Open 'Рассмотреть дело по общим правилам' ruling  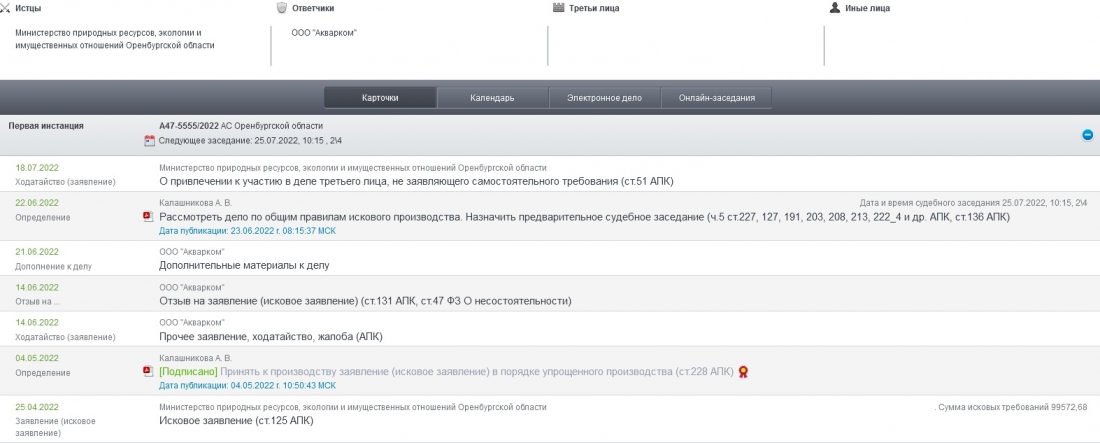[584, 217]
